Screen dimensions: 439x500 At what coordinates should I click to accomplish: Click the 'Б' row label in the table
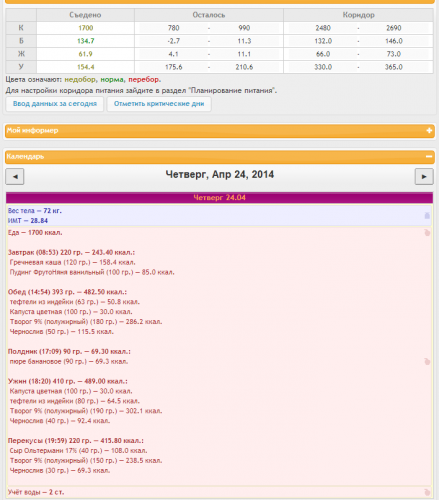pos(21,41)
